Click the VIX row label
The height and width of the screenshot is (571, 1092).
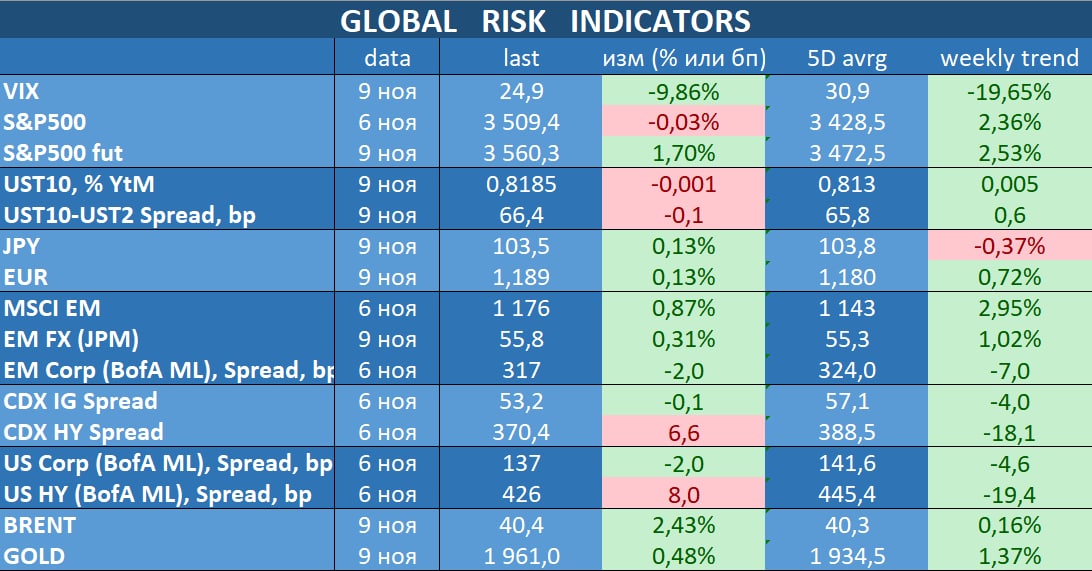point(22,92)
